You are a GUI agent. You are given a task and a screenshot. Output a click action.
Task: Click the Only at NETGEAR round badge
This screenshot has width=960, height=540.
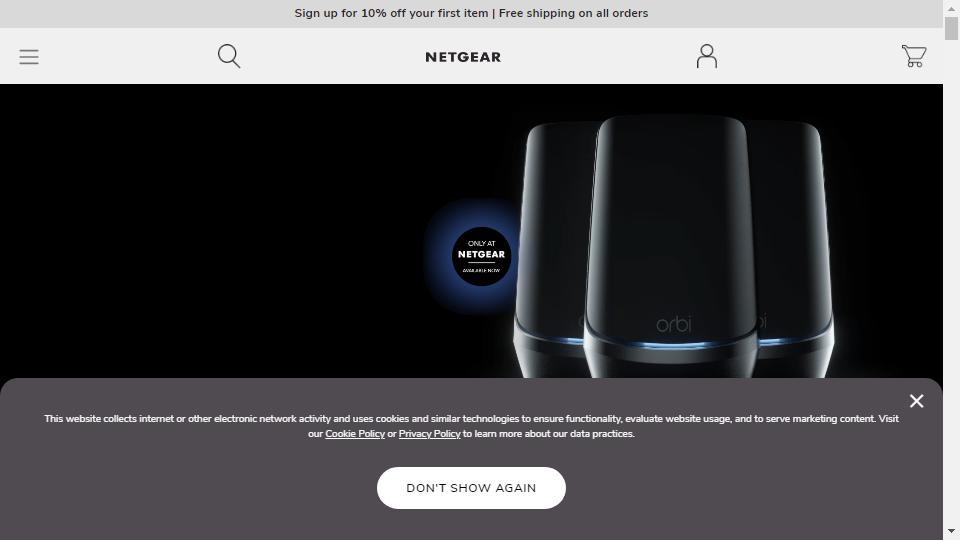481,256
